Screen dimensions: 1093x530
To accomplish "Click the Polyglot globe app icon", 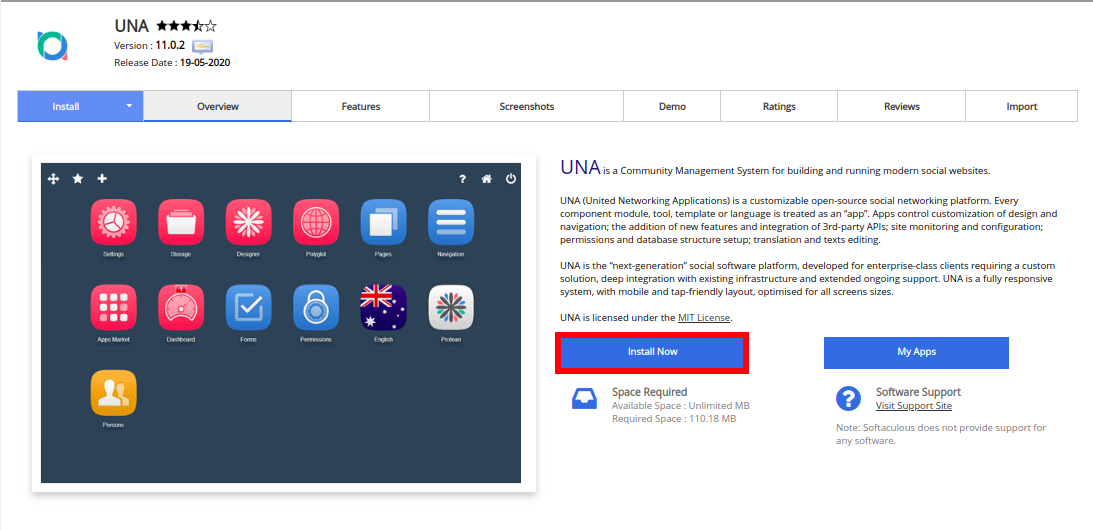I will pyautogui.click(x=315, y=222).
